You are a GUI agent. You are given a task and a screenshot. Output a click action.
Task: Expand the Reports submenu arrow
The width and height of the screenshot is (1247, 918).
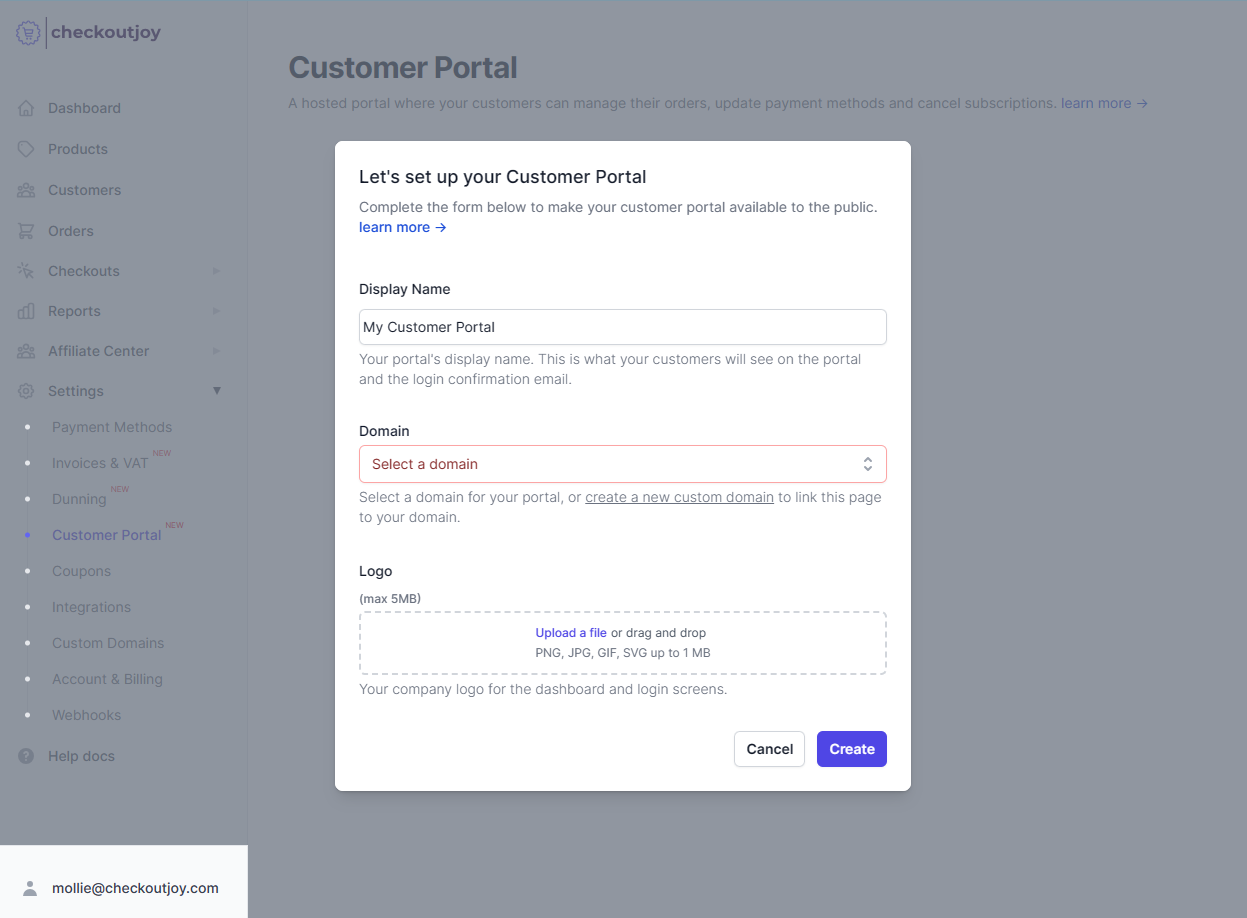(217, 310)
